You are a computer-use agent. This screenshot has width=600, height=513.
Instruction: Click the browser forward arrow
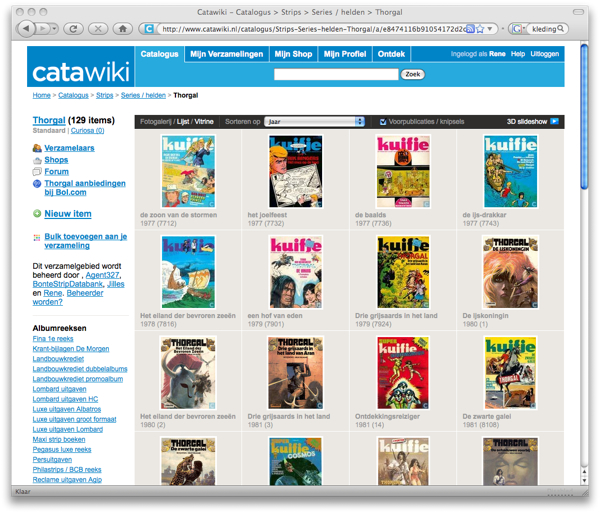pos(43,29)
